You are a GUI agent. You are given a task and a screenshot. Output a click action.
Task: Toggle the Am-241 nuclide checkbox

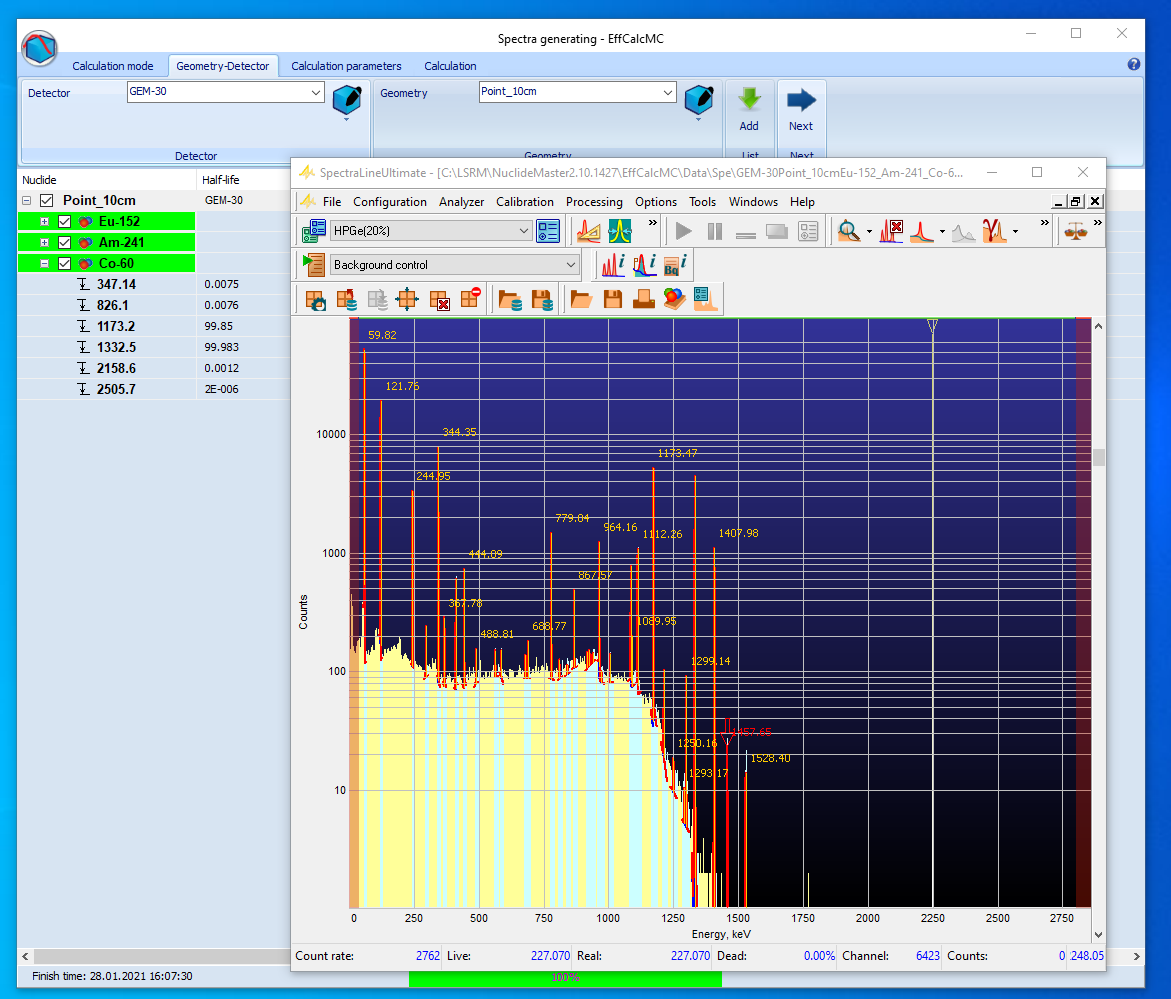pyautogui.click(x=65, y=242)
